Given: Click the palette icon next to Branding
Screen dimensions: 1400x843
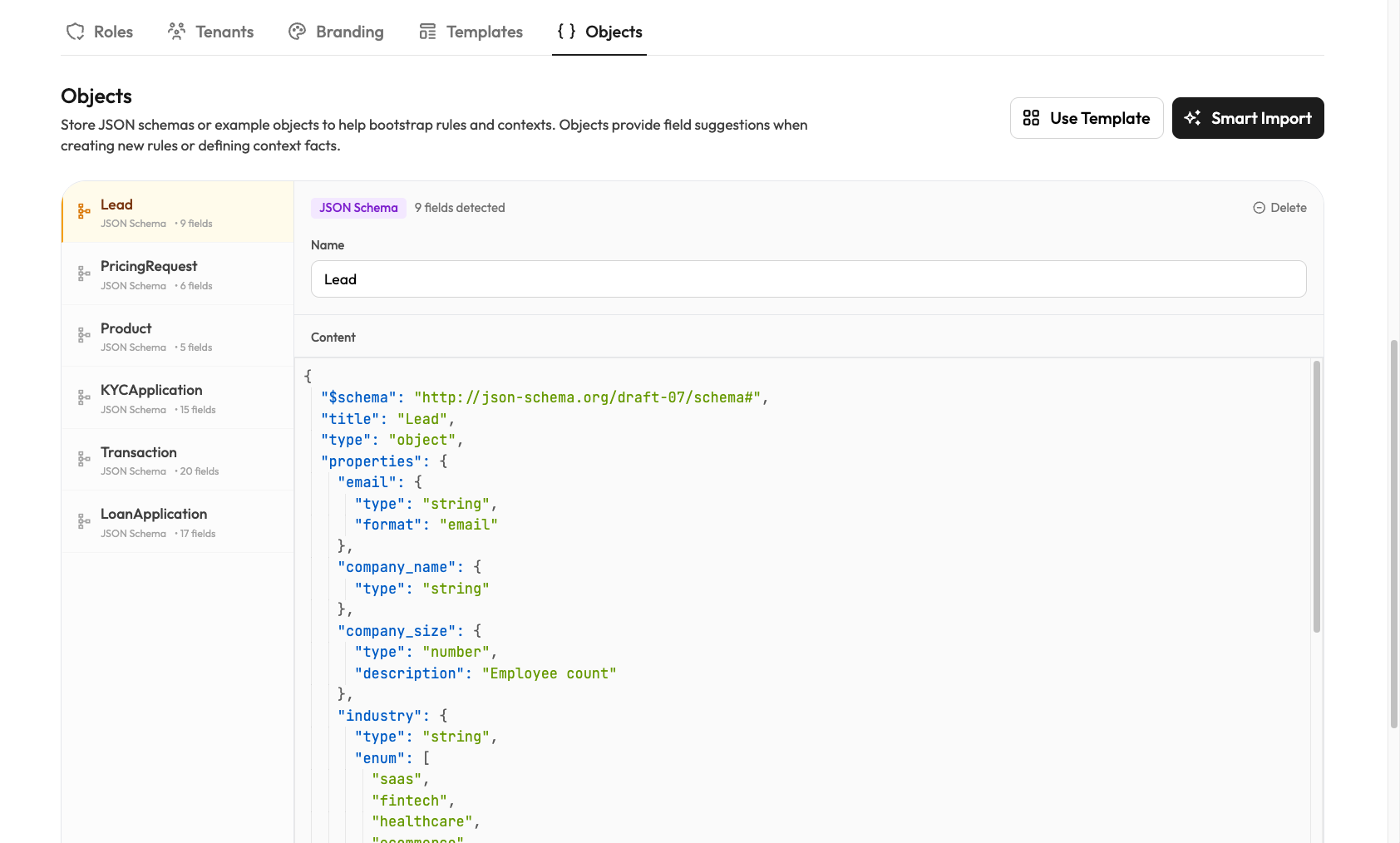Looking at the screenshot, I should pos(298,31).
